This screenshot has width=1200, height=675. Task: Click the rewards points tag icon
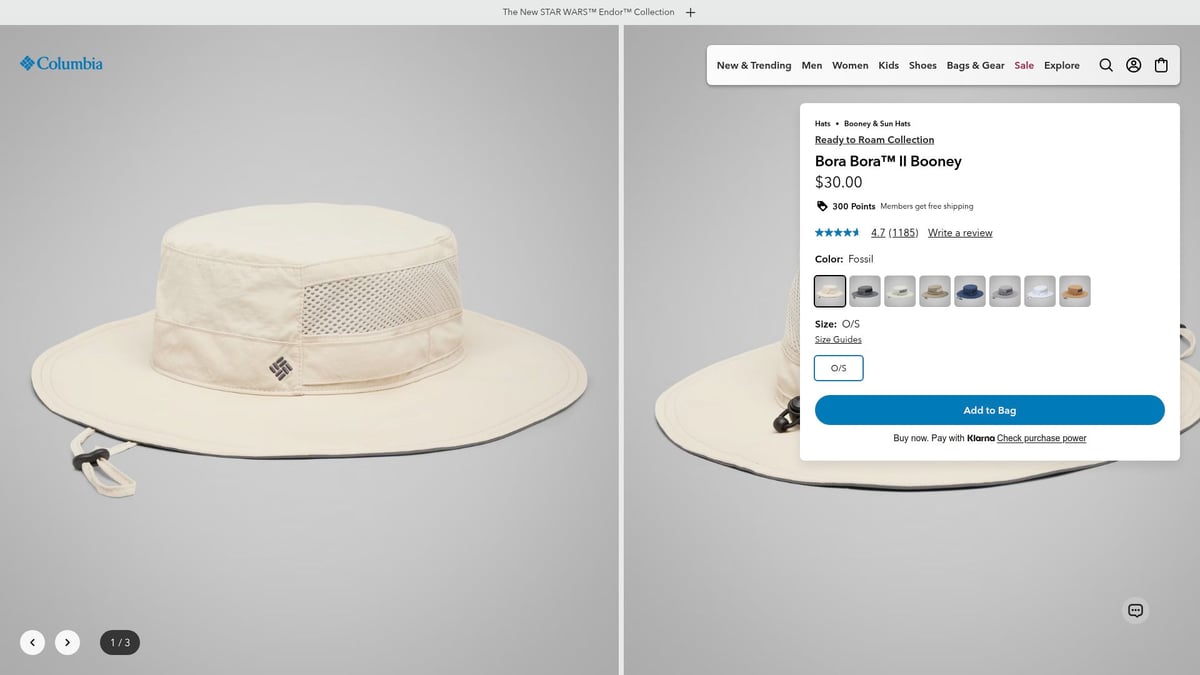[822, 206]
